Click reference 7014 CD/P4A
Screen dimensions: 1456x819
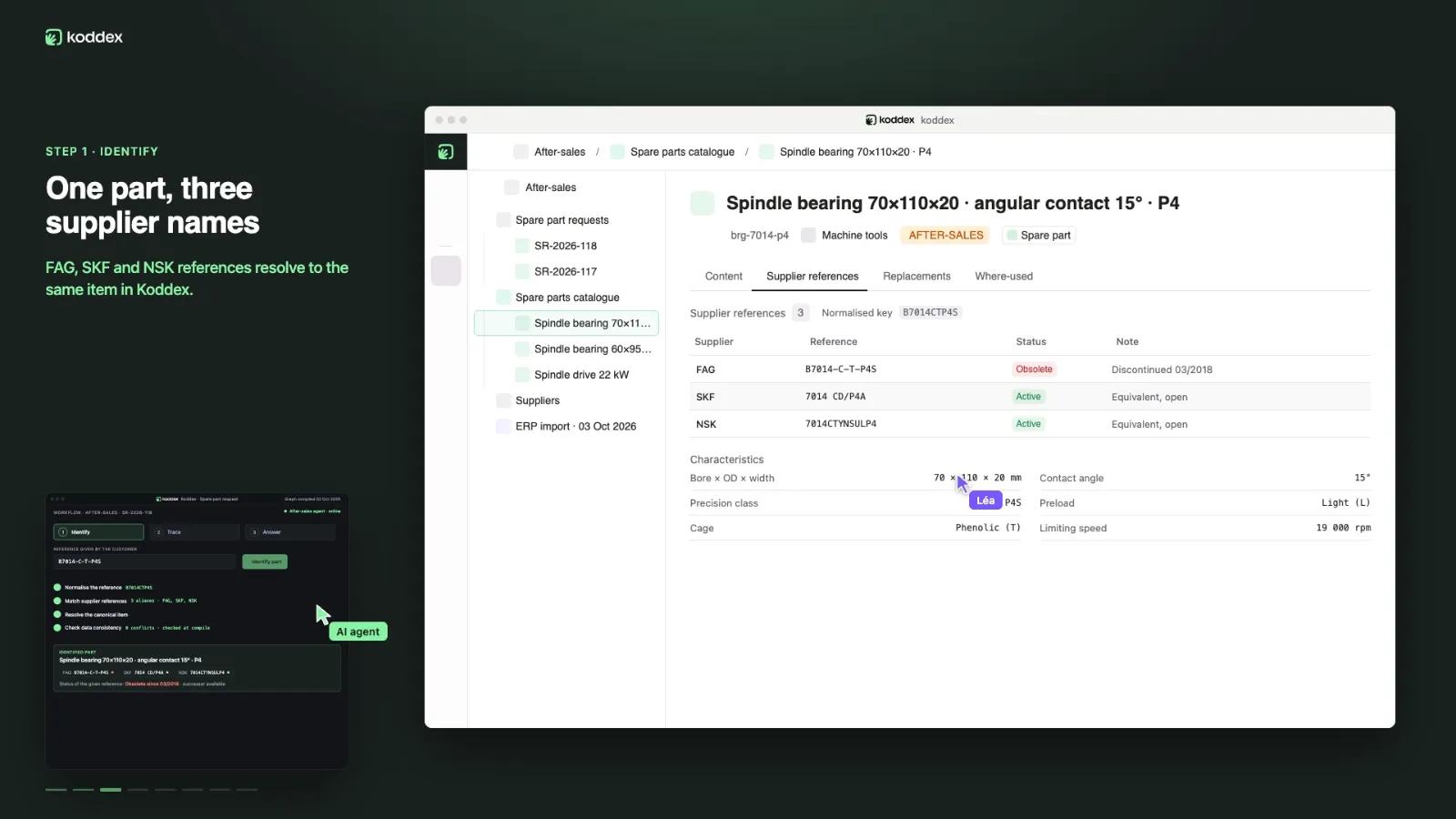[x=835, y=397]
